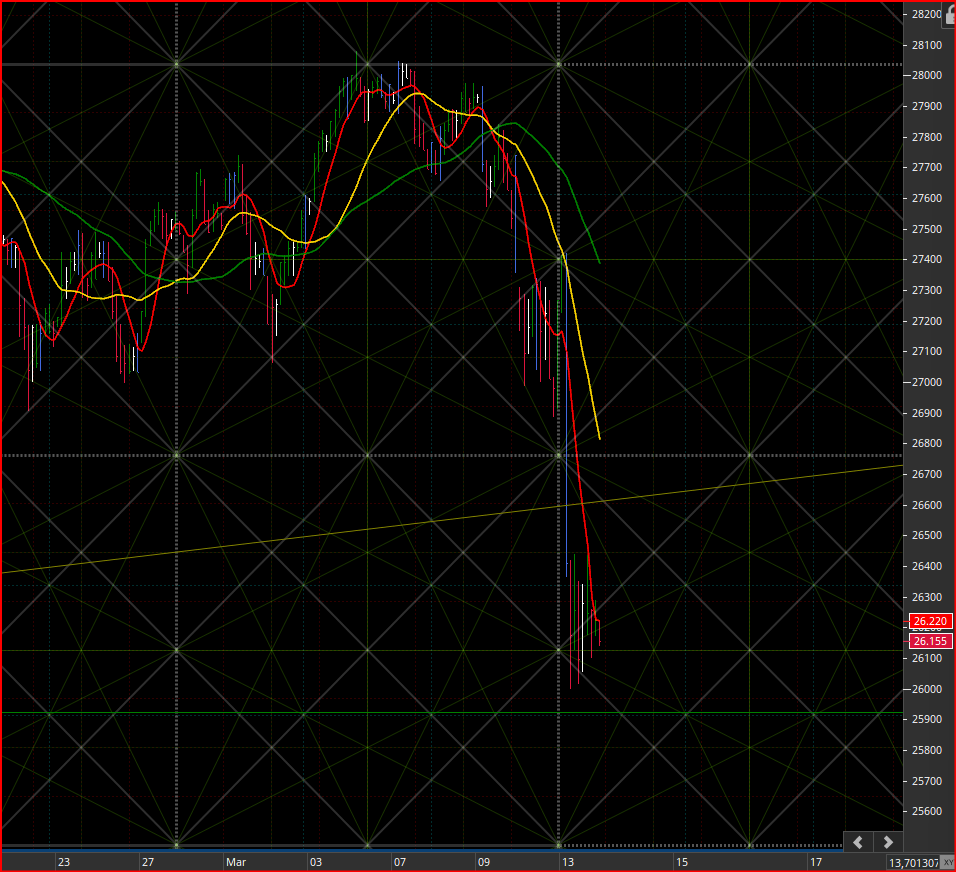Image resolution: width=956 pixels, height=872 pixels.
Task: Click the 13 date label on the time axis
Action: (568, 862)
